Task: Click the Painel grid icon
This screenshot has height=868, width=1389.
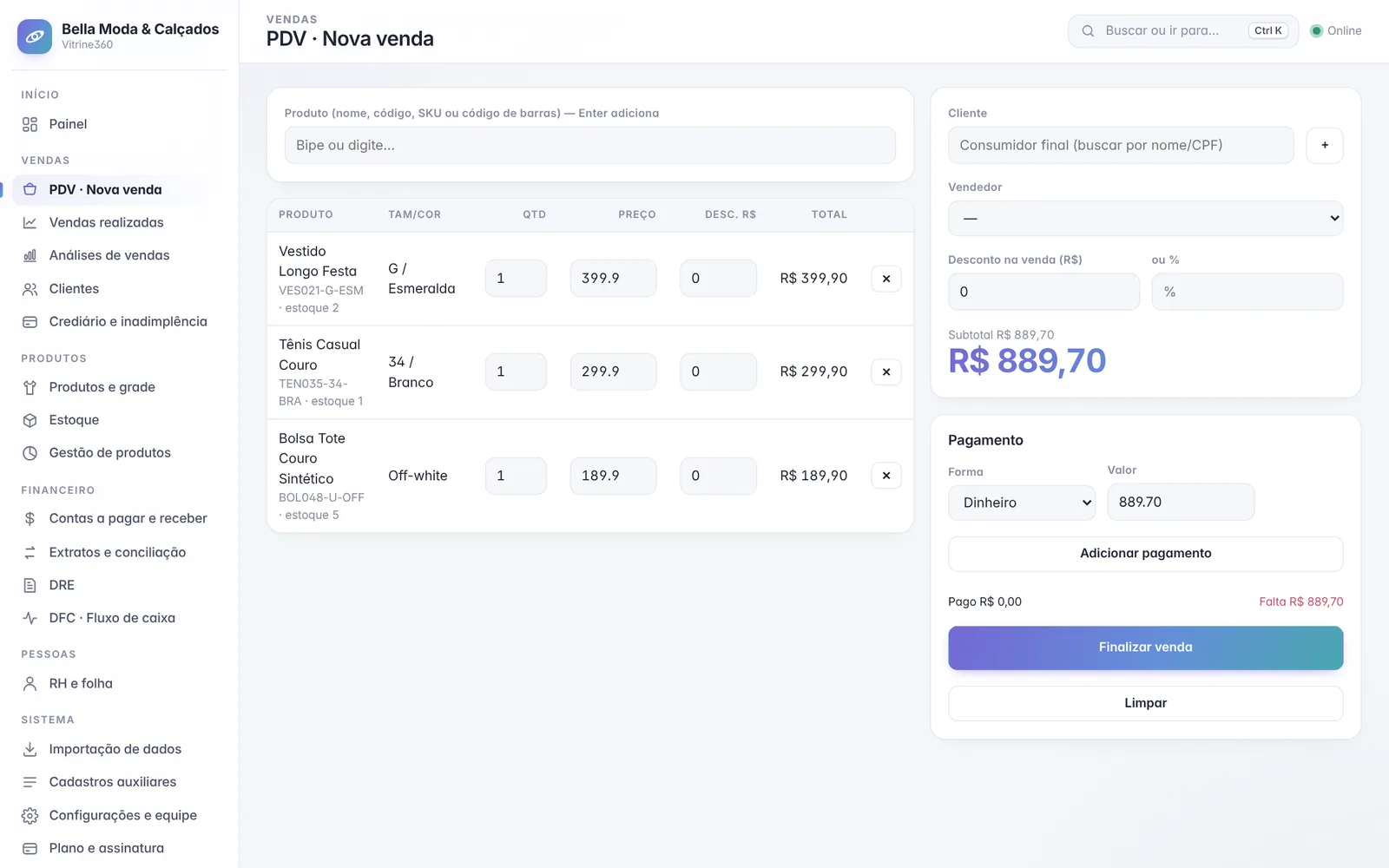Action: pos(30,124)
